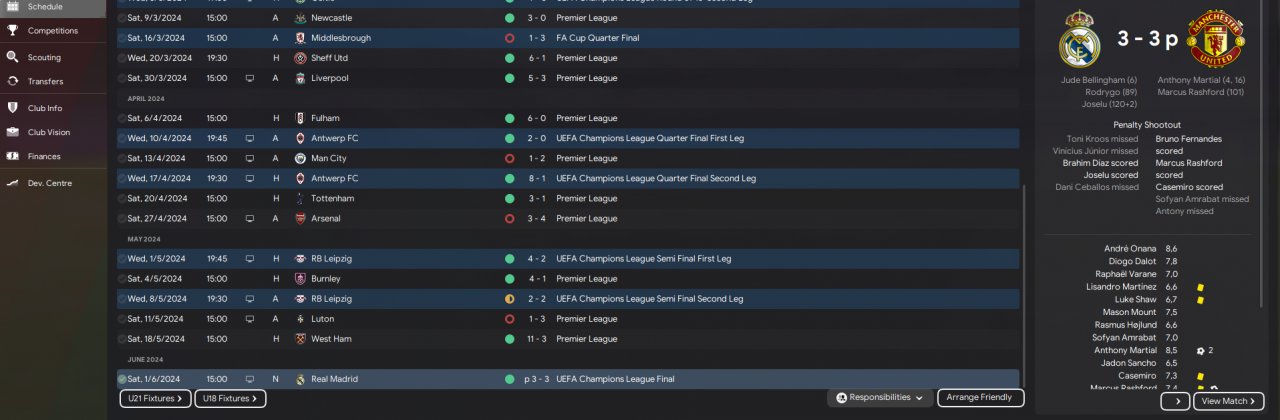Click the Finances sidebar icon
The width and height of the screenshot is (1280, 420).
13,156
